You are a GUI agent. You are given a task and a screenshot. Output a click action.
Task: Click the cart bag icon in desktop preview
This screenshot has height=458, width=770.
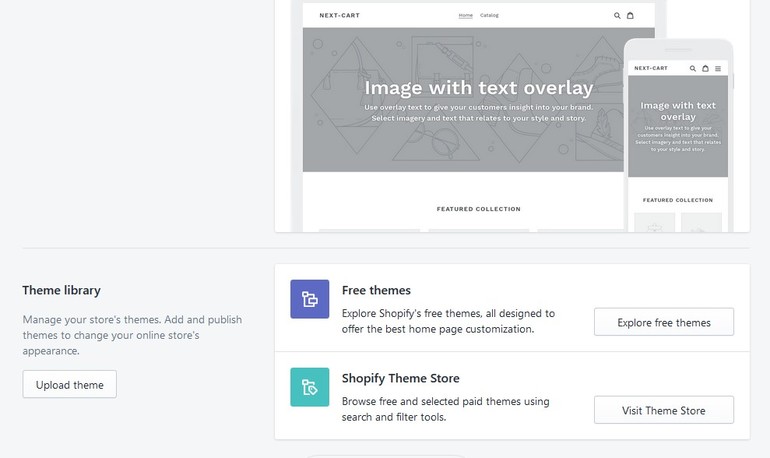click(x=630, y=15)
